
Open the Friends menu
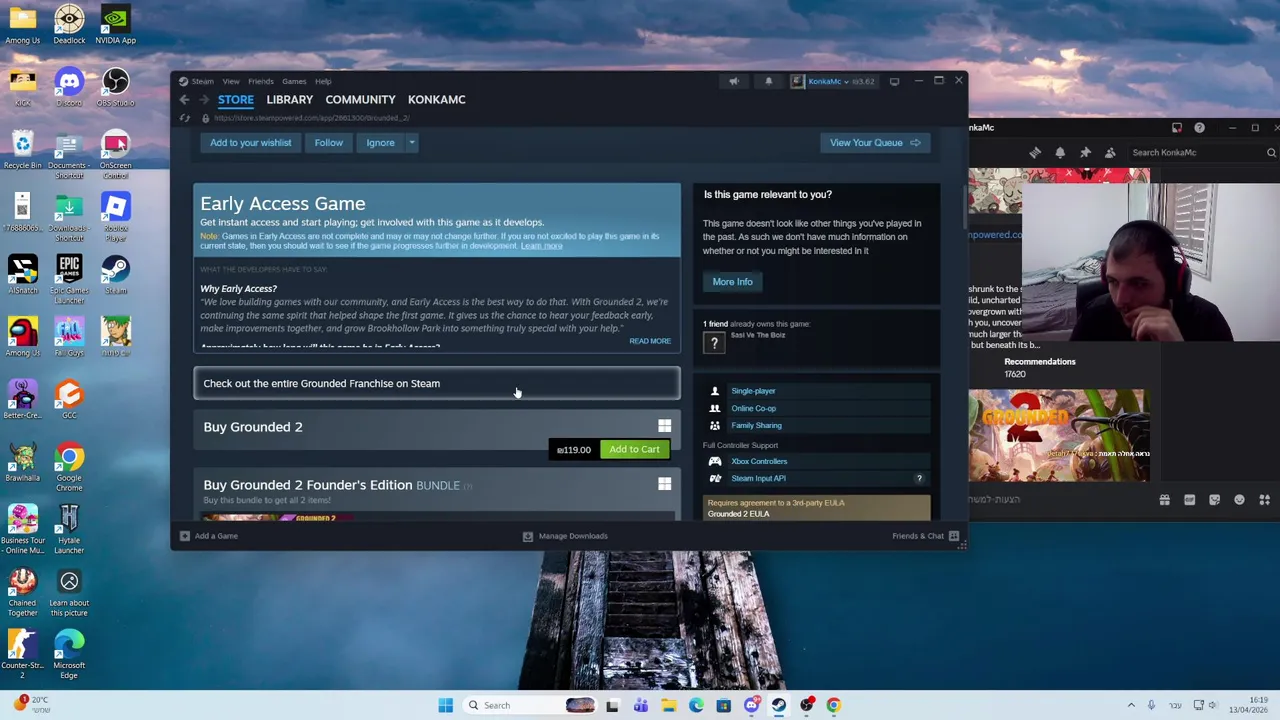coord(261,81)
